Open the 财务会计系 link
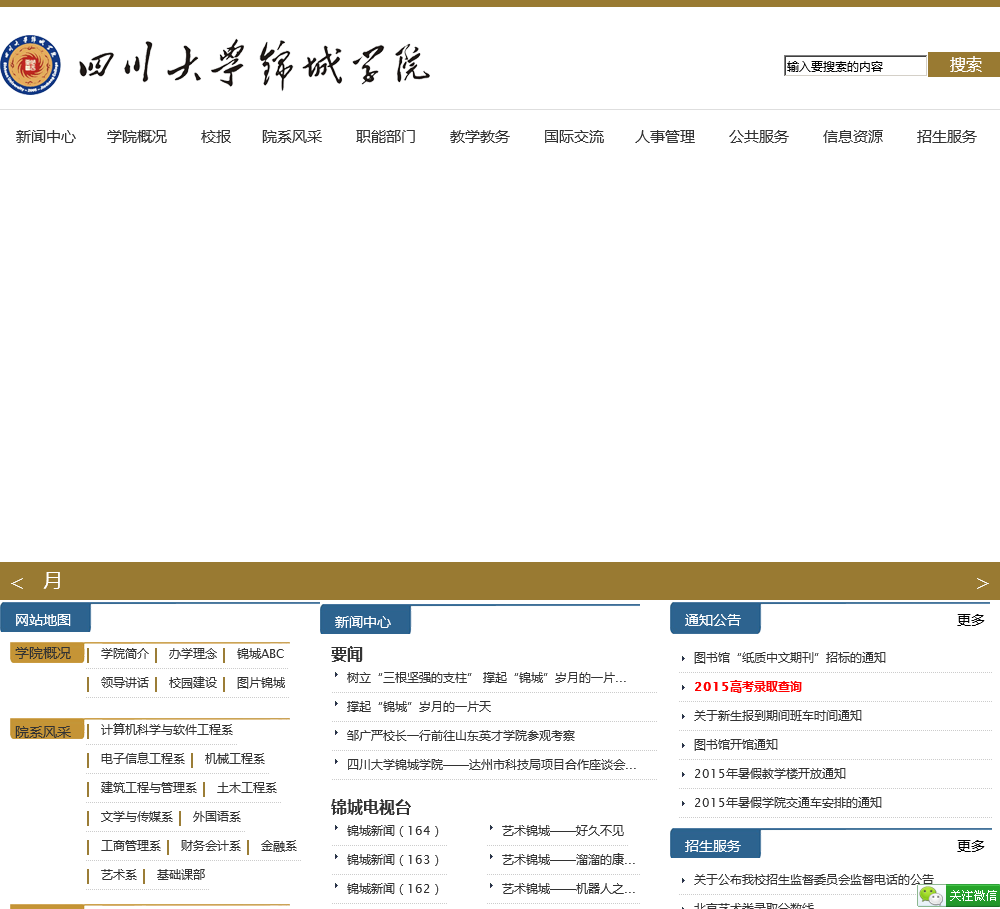1000x909 pixels. [x=210, y=846]
